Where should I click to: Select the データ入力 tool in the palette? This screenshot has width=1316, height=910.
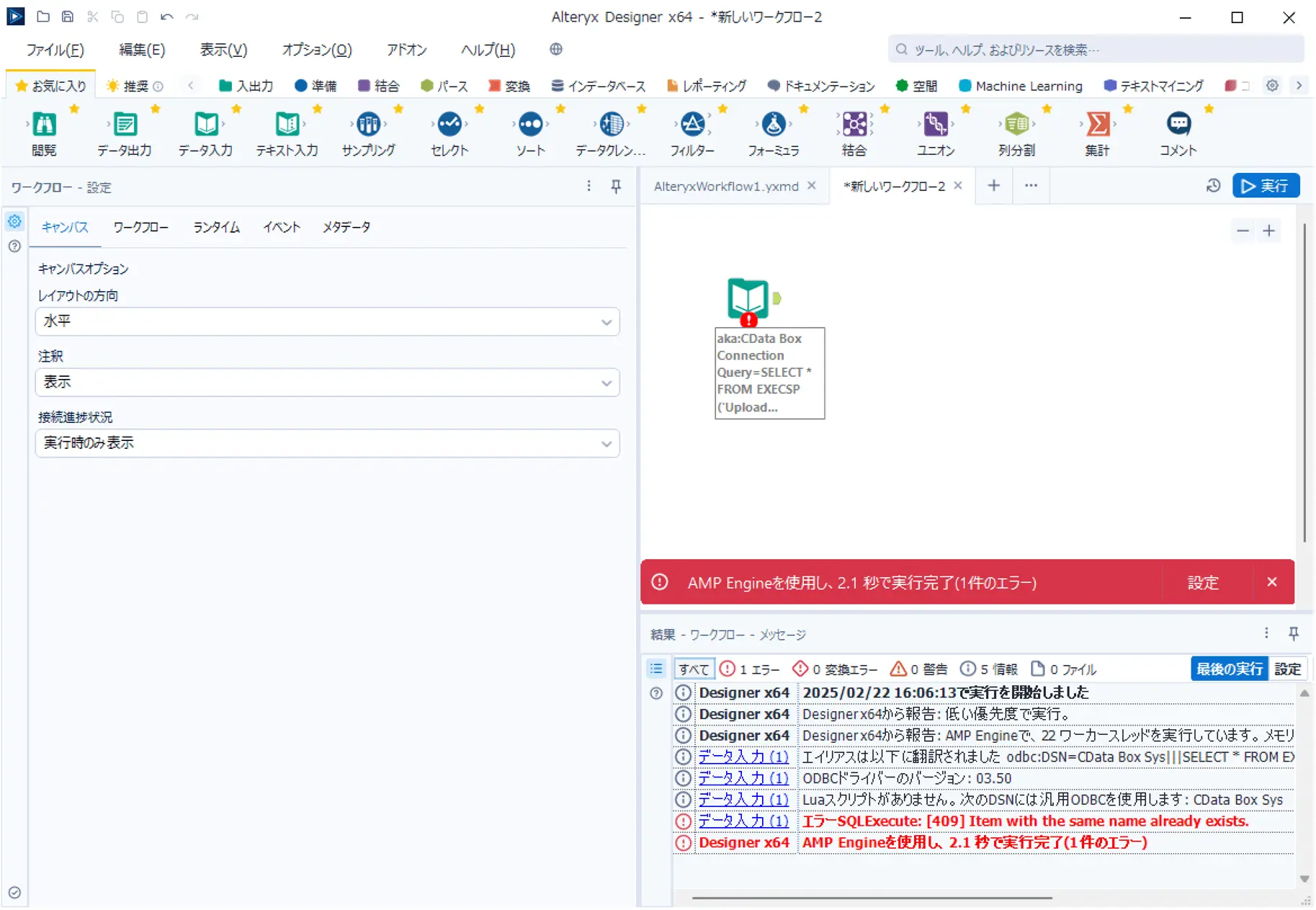(206, 125)
